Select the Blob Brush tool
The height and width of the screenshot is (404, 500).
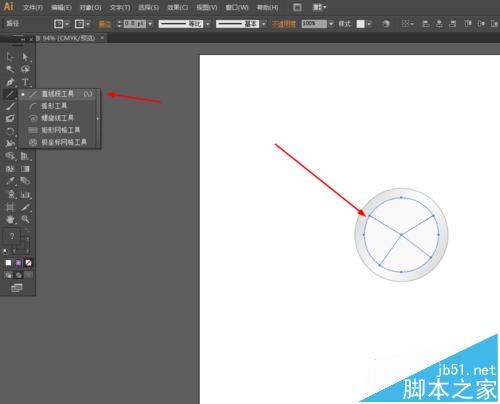[10, 119]
